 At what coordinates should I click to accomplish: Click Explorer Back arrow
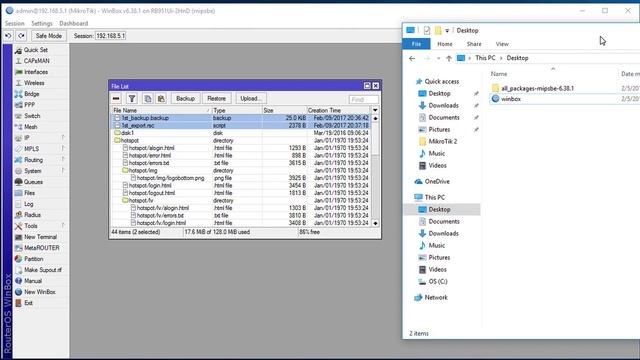point(412,58)
